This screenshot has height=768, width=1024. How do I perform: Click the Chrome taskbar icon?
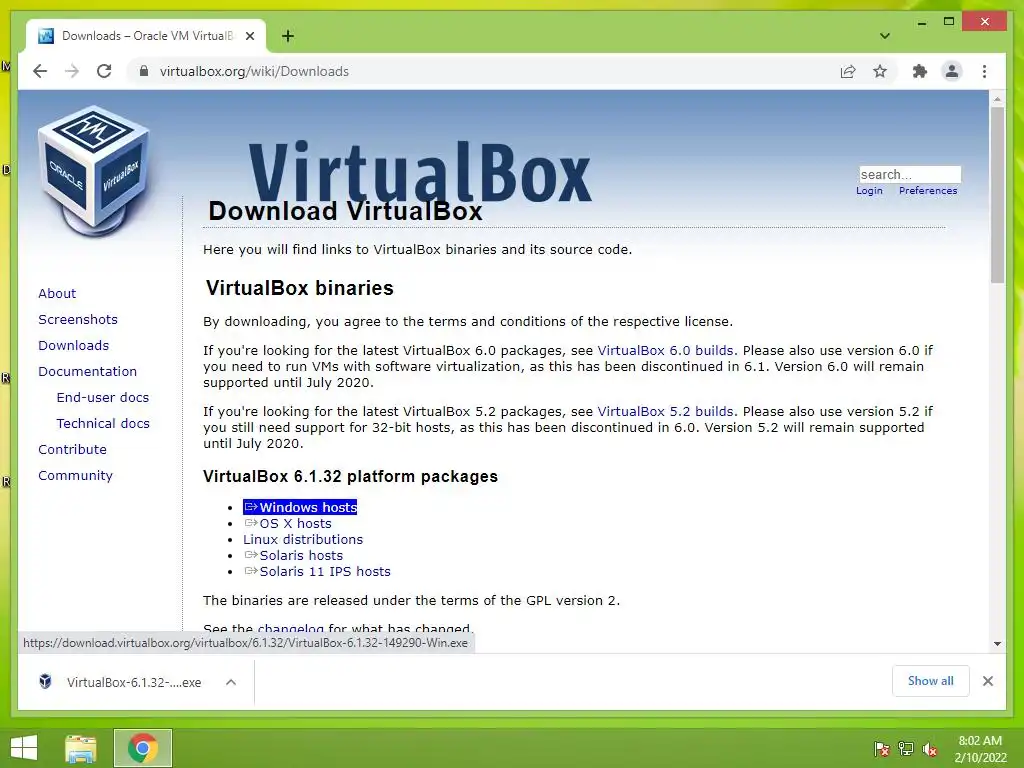[x=143, y=748]
